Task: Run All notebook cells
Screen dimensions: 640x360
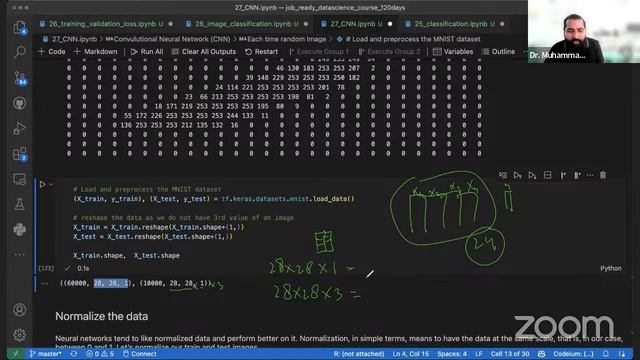Action: [147, 52]
